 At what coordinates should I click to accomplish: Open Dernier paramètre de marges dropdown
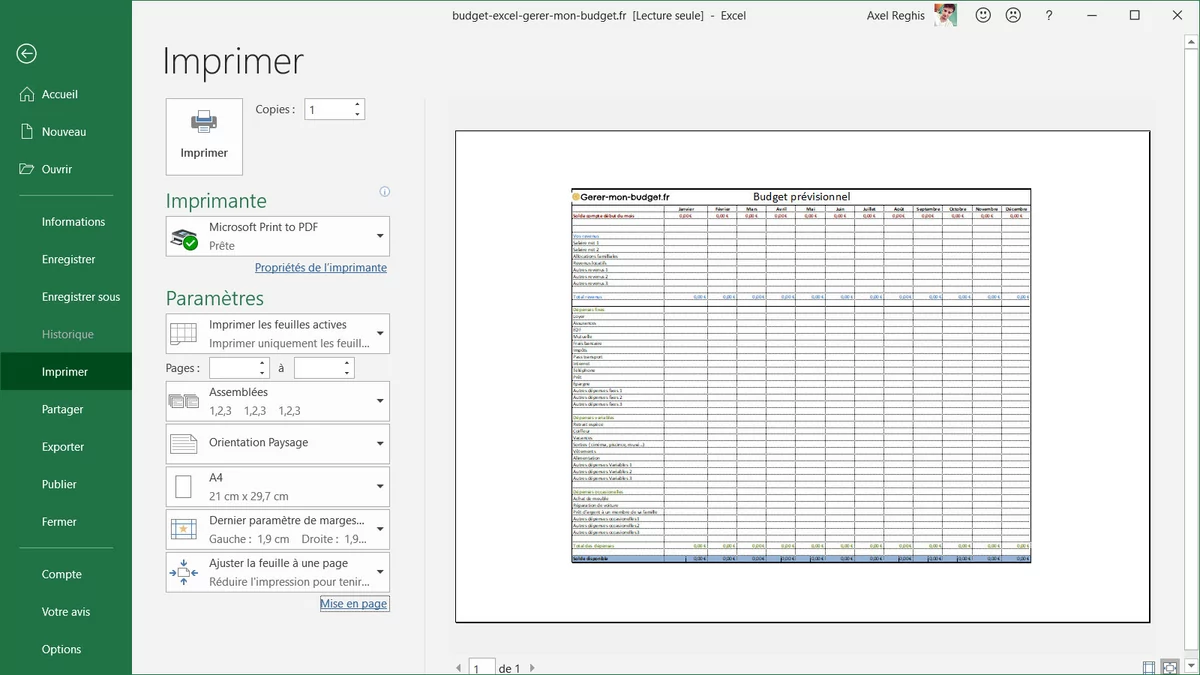(x=380, y=529)
